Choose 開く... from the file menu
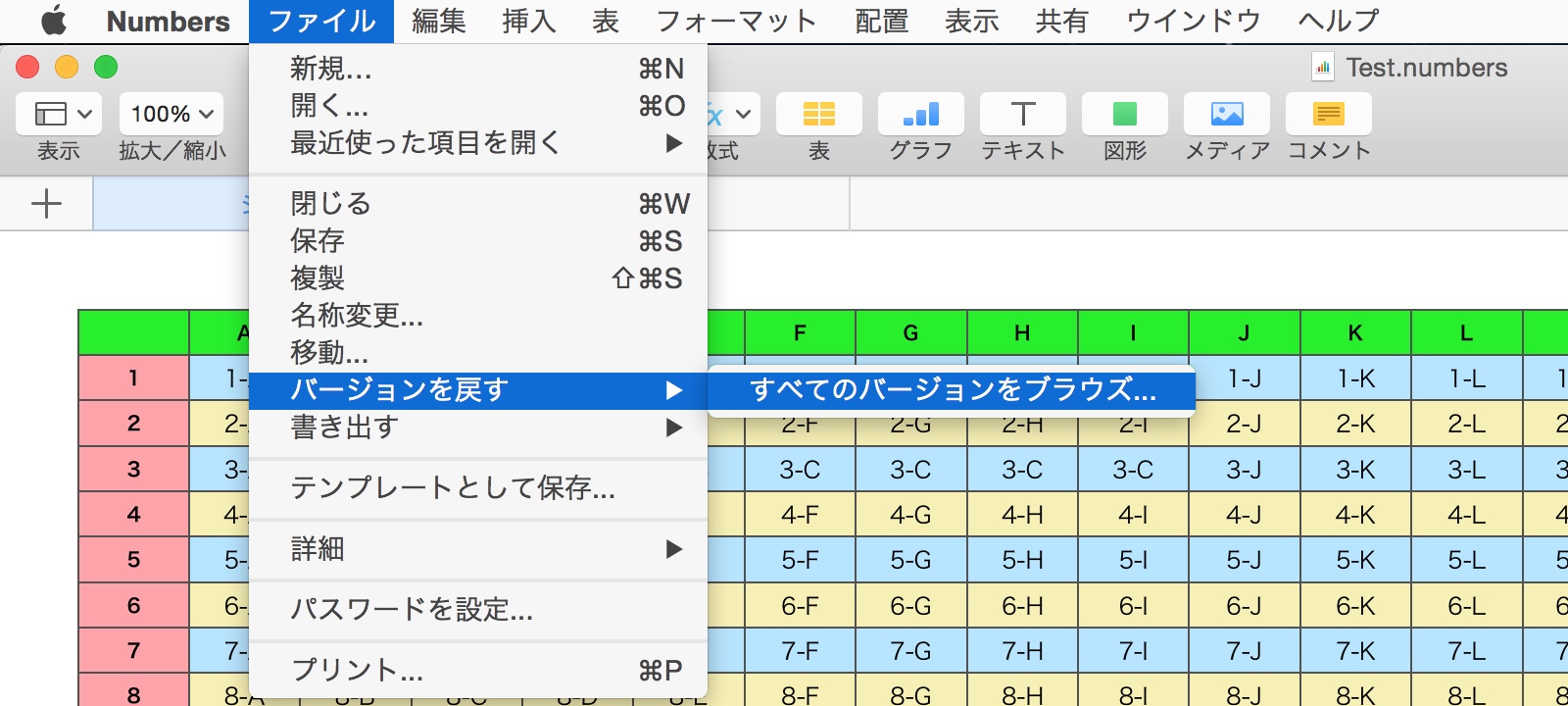This screenshot has width=1568, height=706. click(478, 106)
